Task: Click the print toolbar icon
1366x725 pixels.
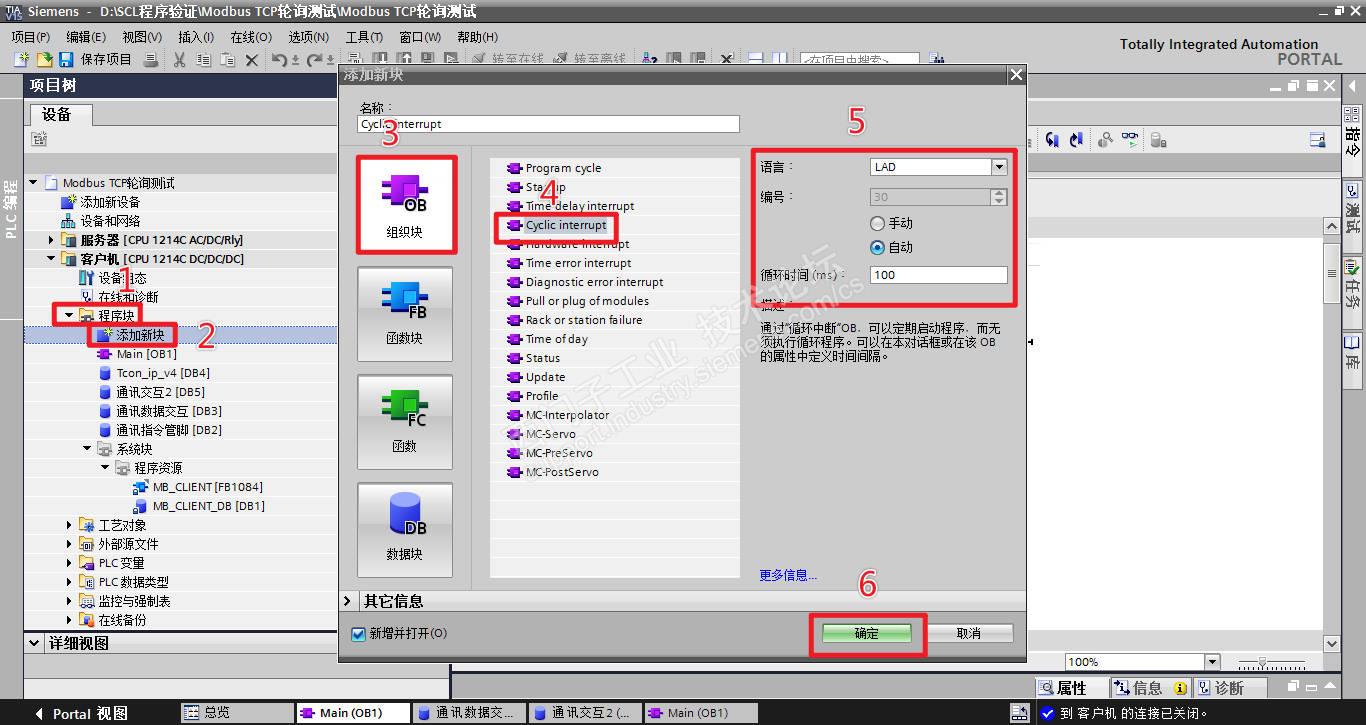Action: click(151, 60)
